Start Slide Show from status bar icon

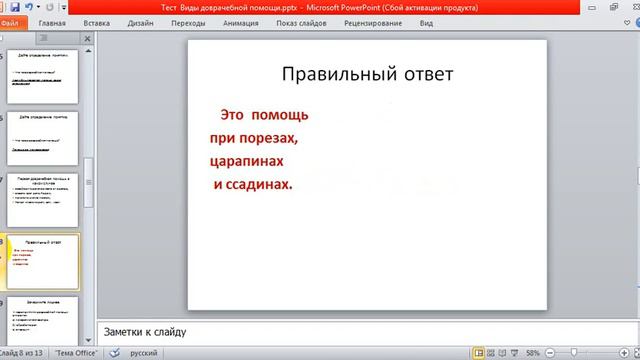coord(514,353)
